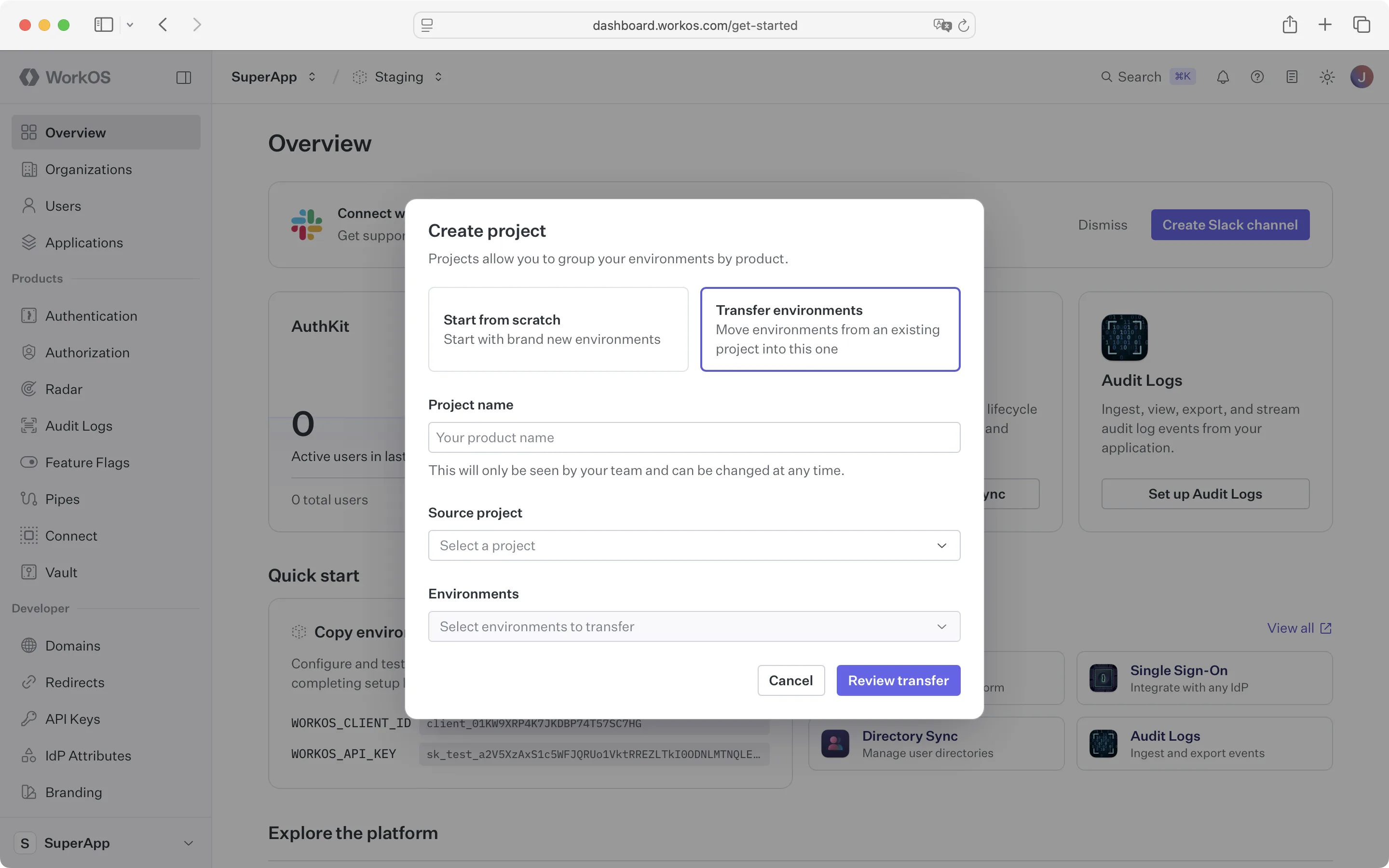
Task: Open Authorization in the sidebar
Action: [x=106, y=352]
